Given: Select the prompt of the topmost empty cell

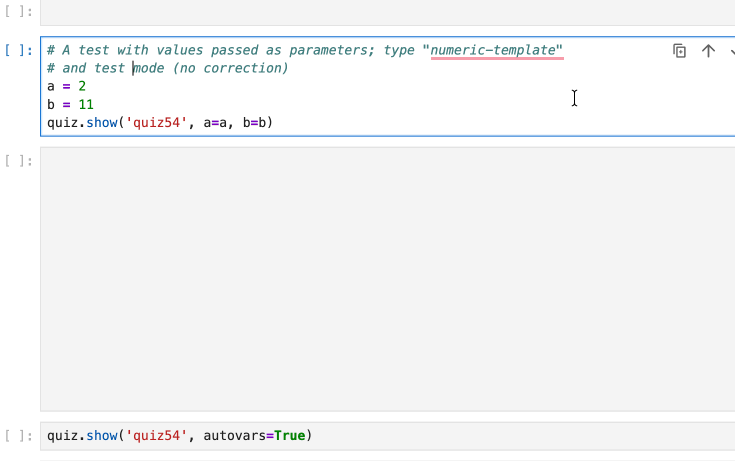Looking at the screenshot, I should pyautogui.click(x=20, y=12).
